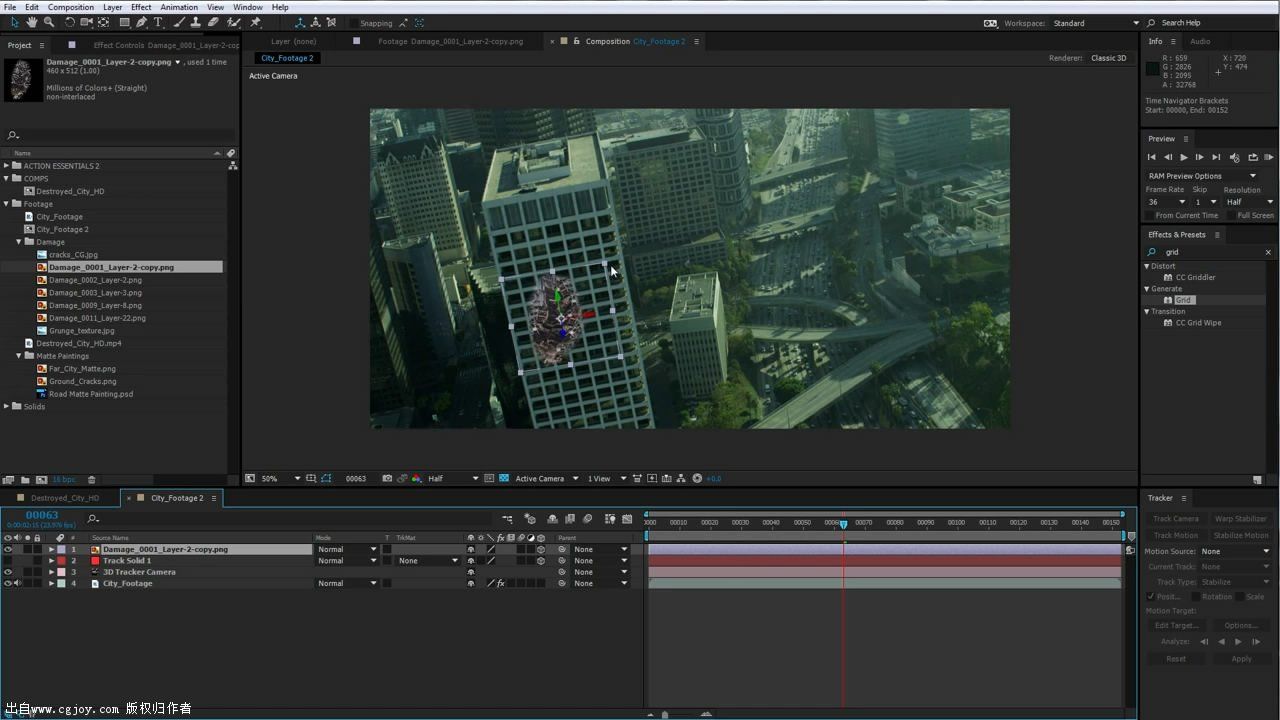
Task: Hide the Damage_0001_Layer-2-copy.png layer eye
Action: click(8, 549)
